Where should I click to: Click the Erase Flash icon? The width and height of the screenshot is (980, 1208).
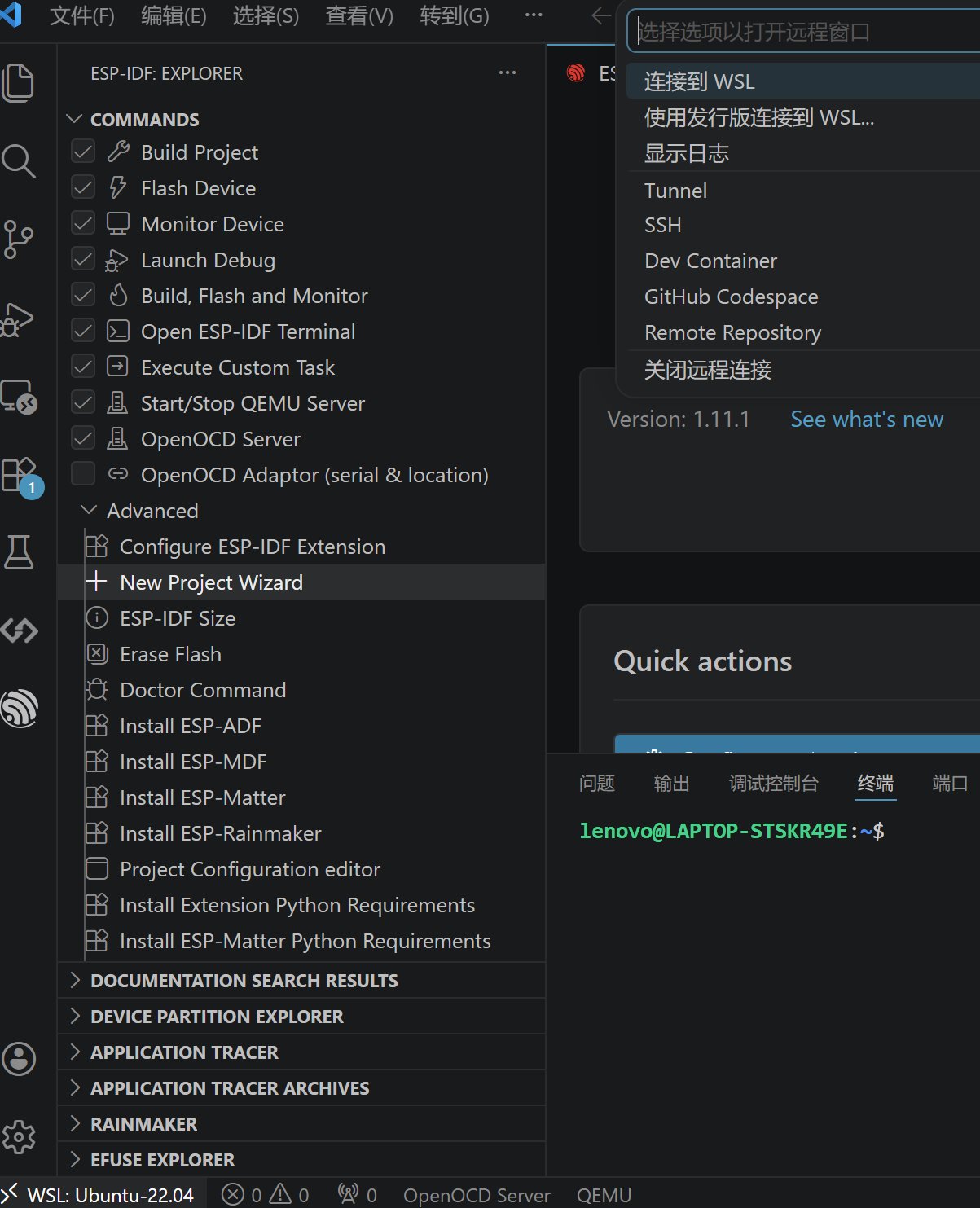(x=97, y=654)
